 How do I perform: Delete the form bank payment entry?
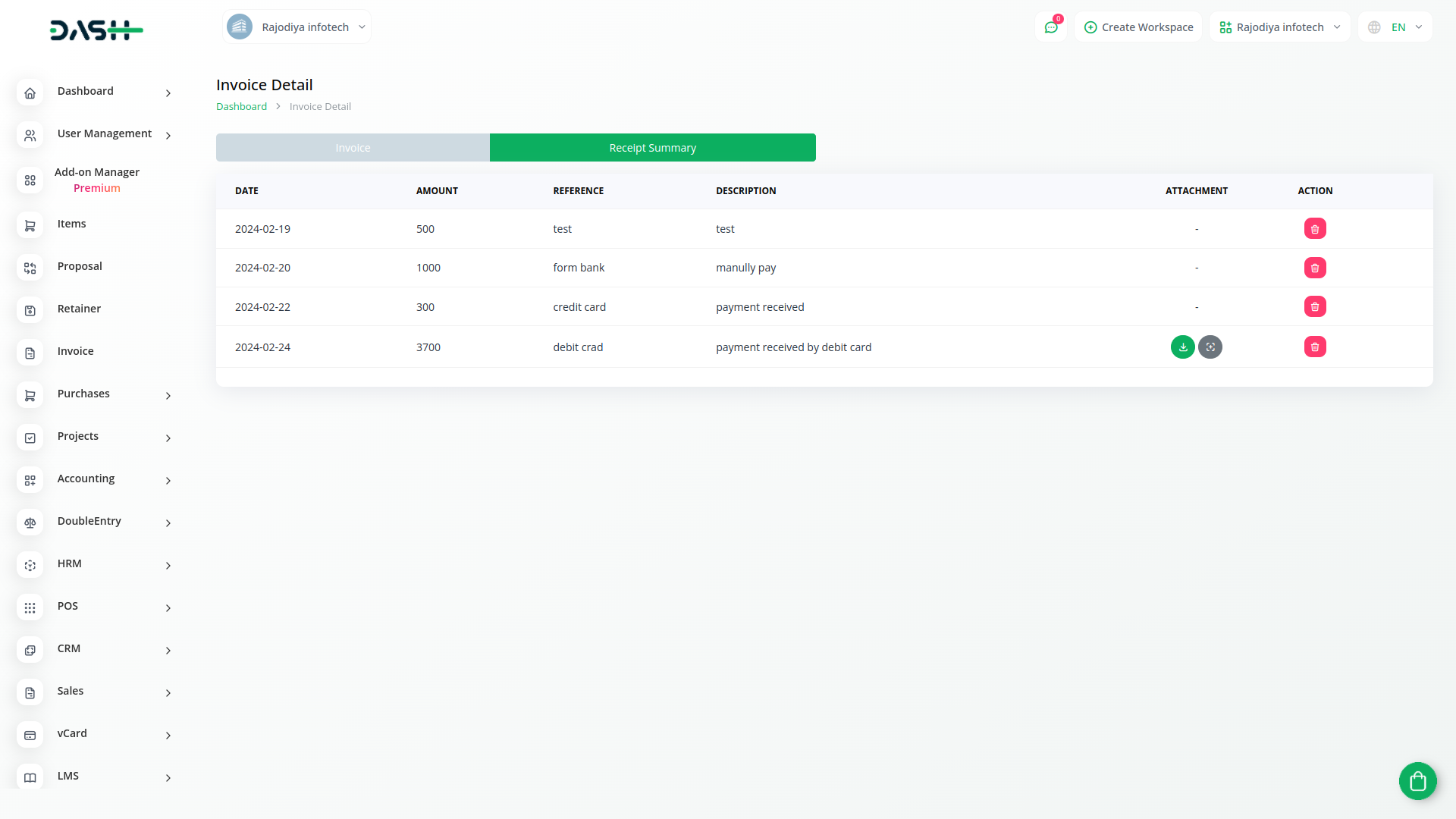click(x=1315, y=268)
